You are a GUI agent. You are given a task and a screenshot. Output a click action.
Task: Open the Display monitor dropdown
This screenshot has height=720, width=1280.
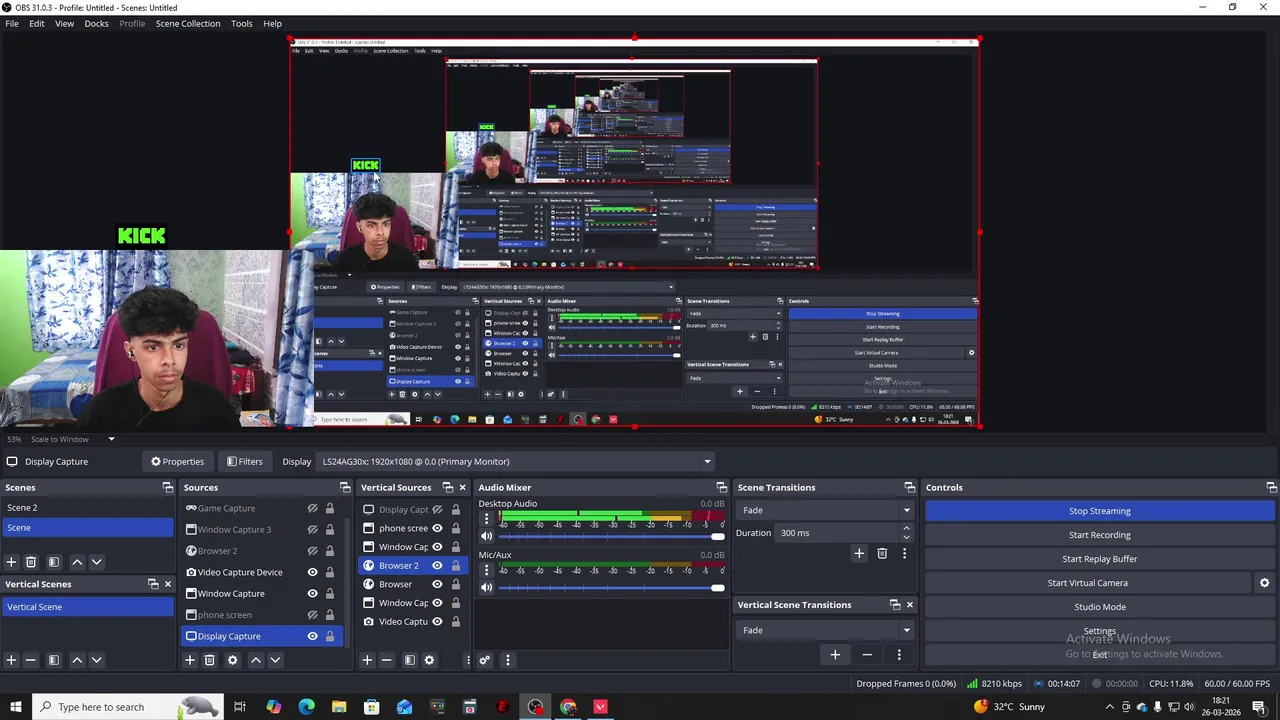[516, 462]
